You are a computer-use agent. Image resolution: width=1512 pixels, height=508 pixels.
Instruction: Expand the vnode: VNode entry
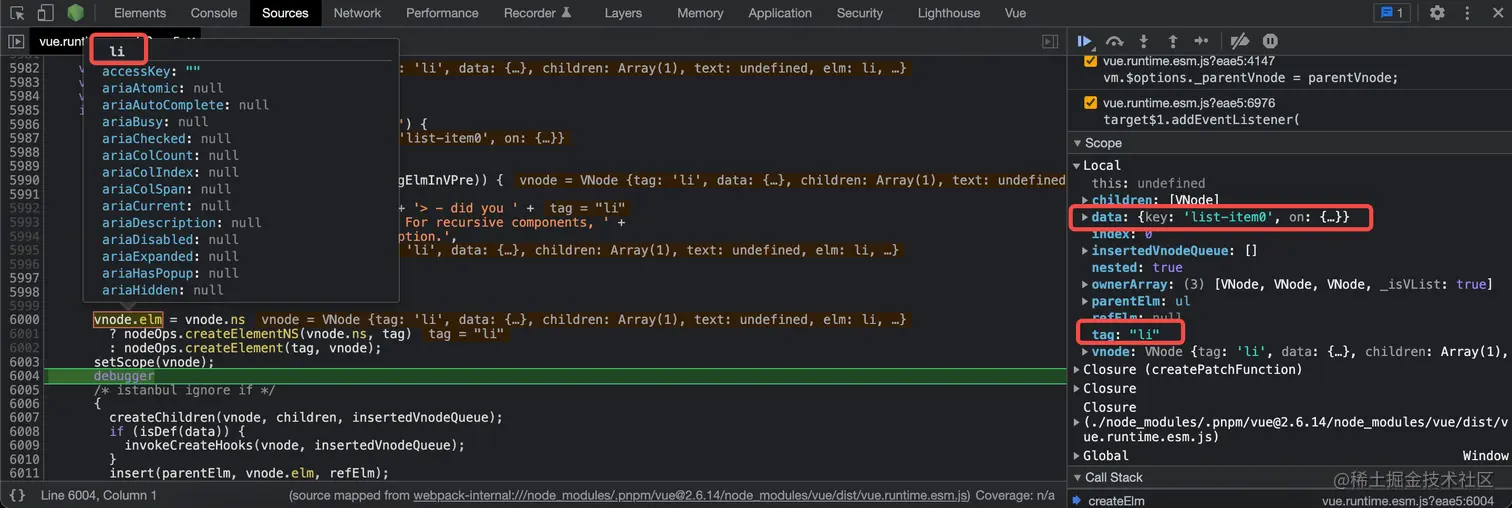pyautogui.click(x=1085, y=352)
